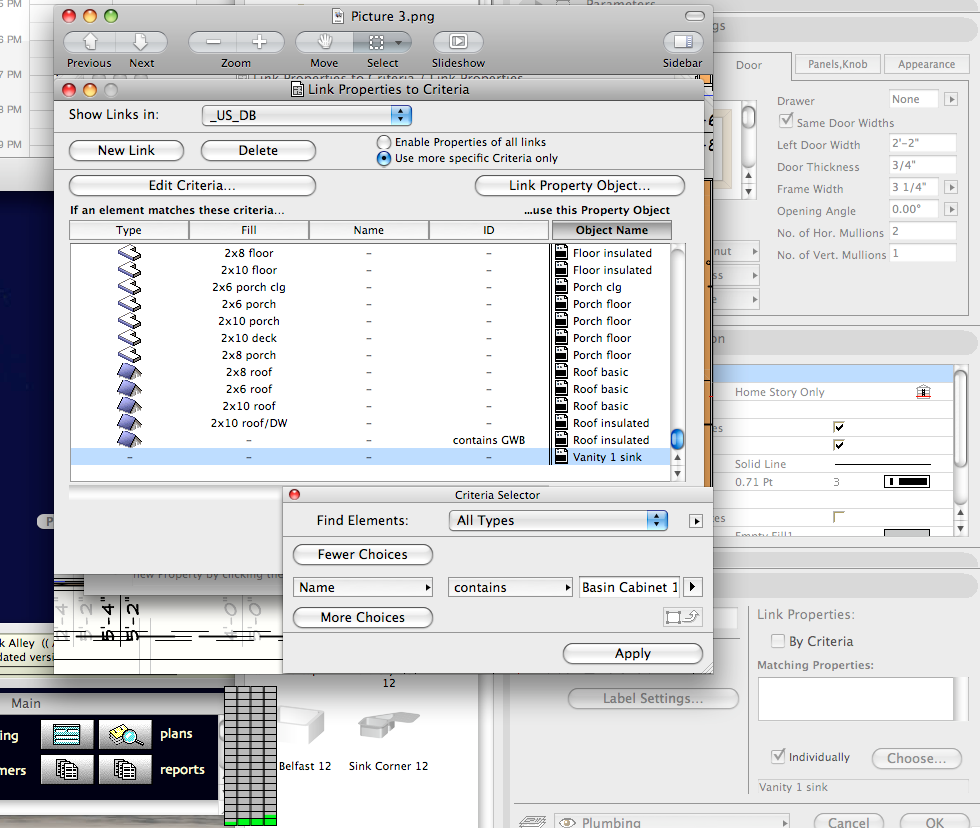
Task: Zoom out with the minus button
Action: click(x=213, y=42)
